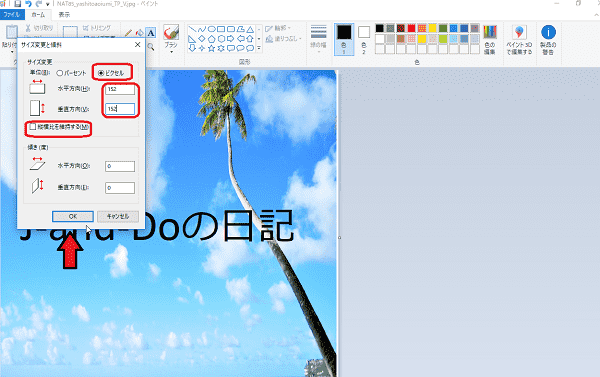Screen dimensions: 600x377
Task: Select the Pencil tool
Action: [128, 33]
